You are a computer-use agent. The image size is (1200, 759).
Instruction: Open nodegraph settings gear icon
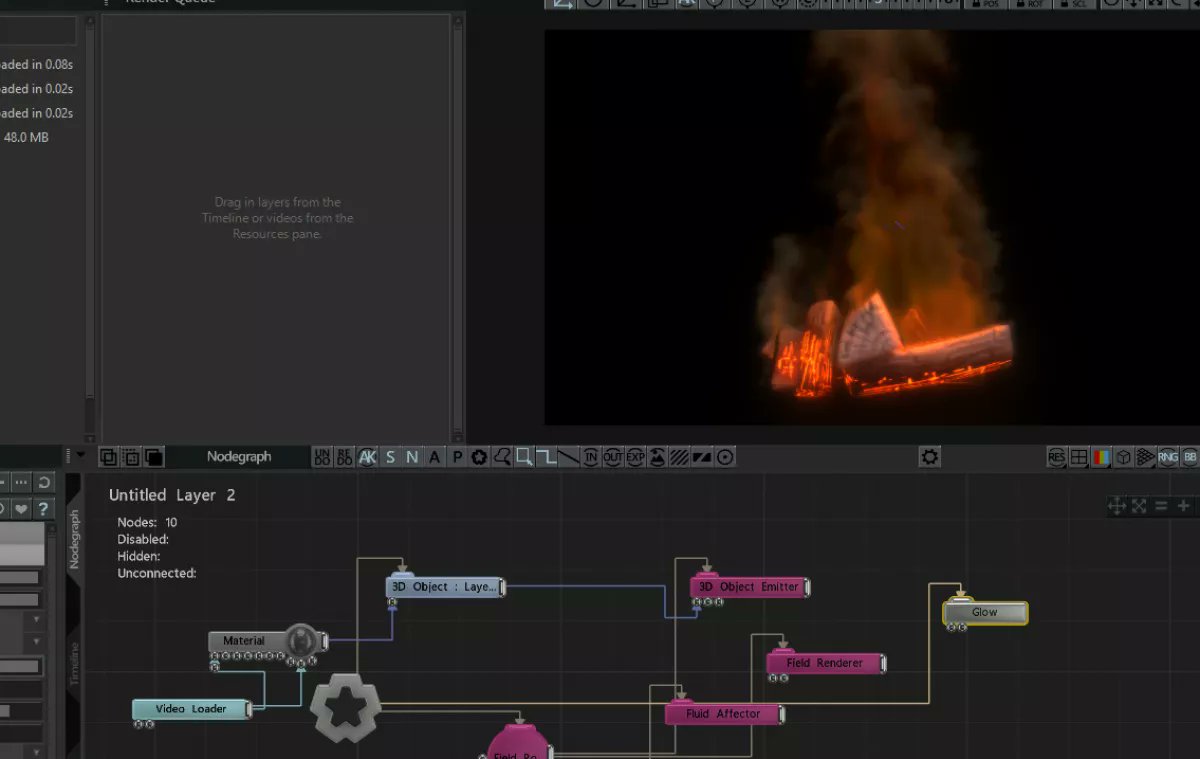(930, 457)
